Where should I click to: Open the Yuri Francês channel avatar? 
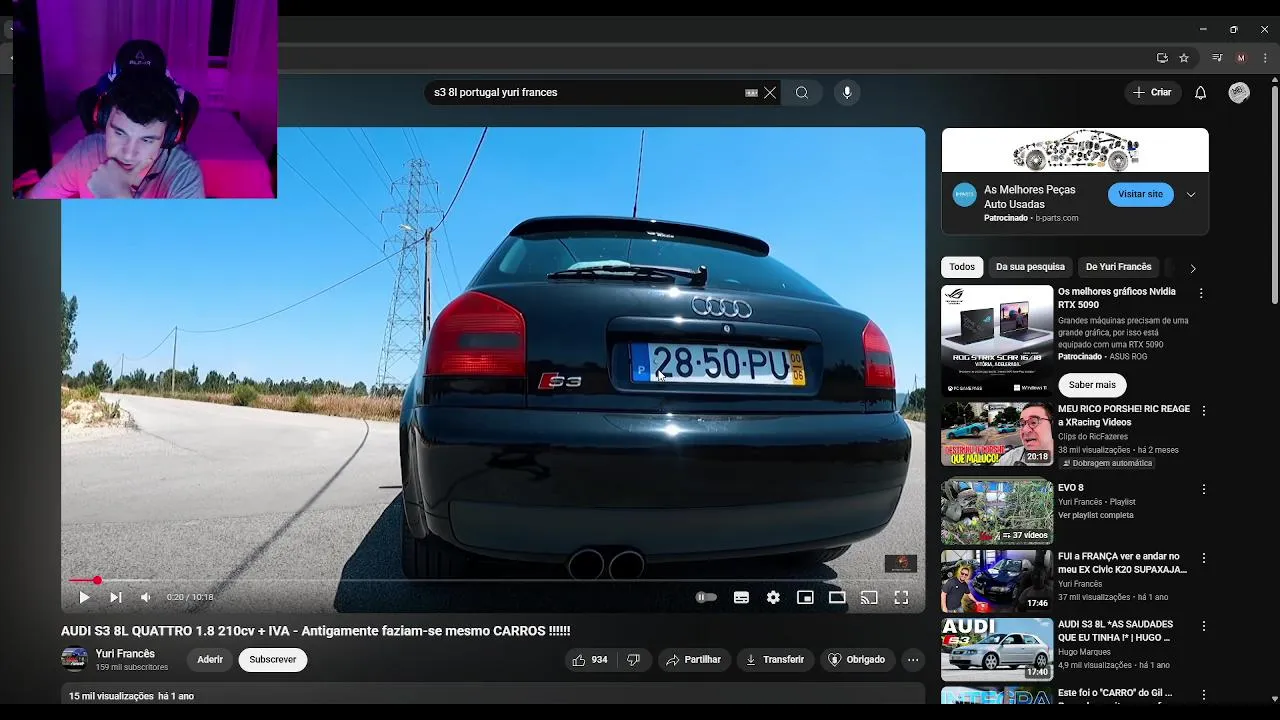(74, 659)
